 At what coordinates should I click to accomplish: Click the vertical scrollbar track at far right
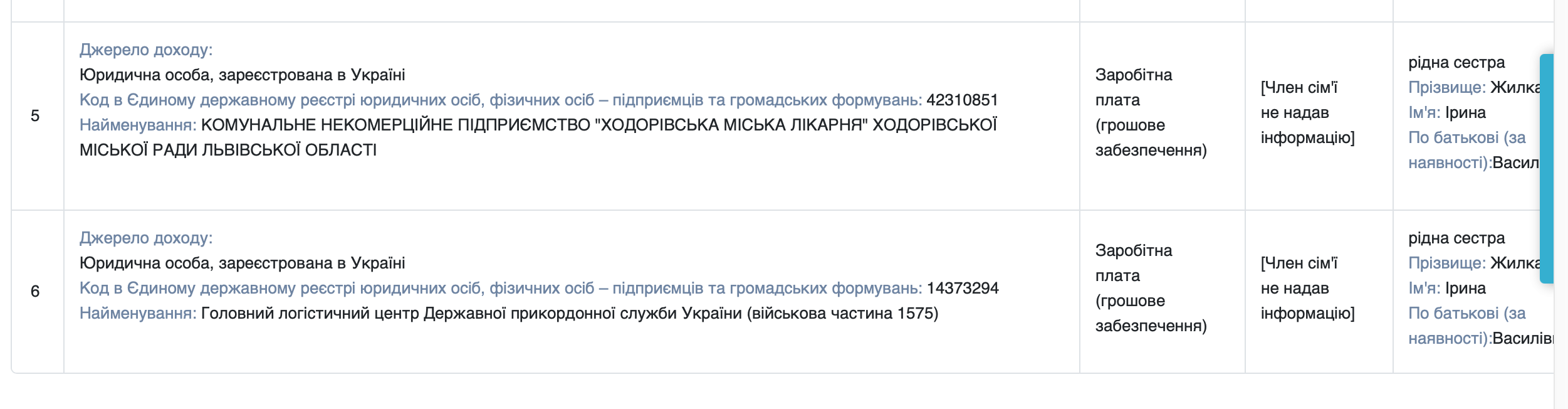[x=1560, y=204]
